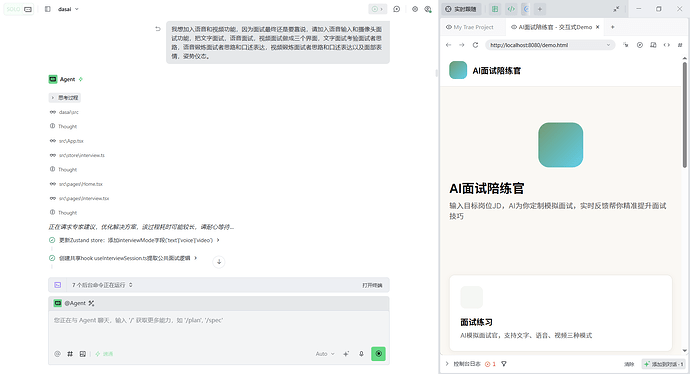Open the address bar dropdown chevron
The image size is (690, 374).
pos(609,45)
